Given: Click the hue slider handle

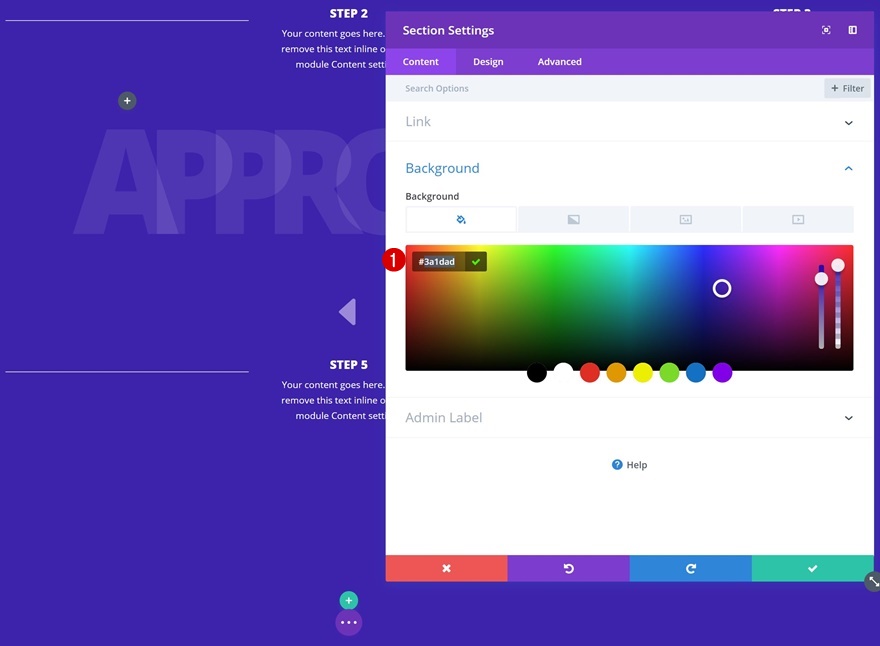Looking at the screenshot, I should (821, 279).
